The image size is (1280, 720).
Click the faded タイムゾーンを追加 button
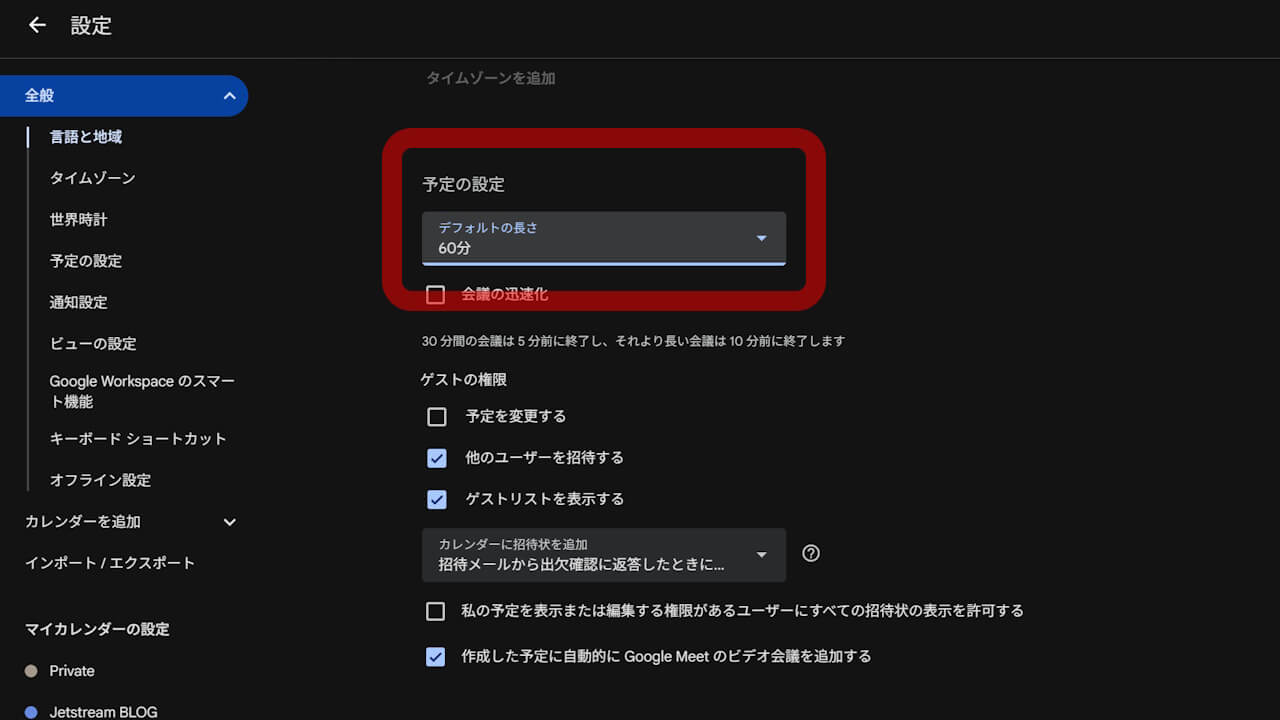(x=491, y=78)
